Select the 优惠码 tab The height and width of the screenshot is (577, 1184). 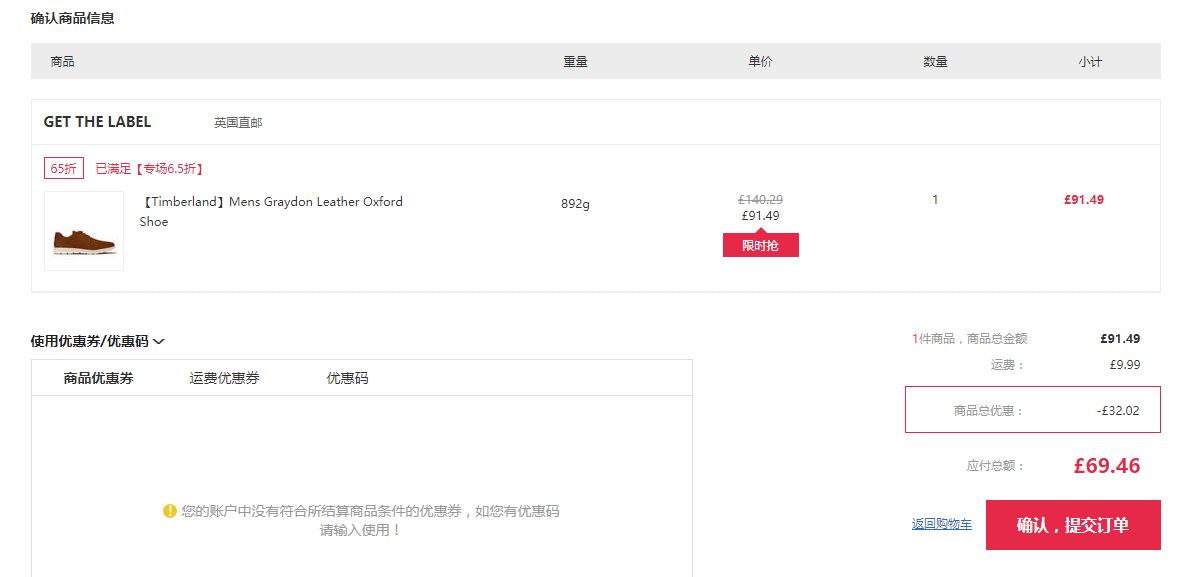coord(347,378)
